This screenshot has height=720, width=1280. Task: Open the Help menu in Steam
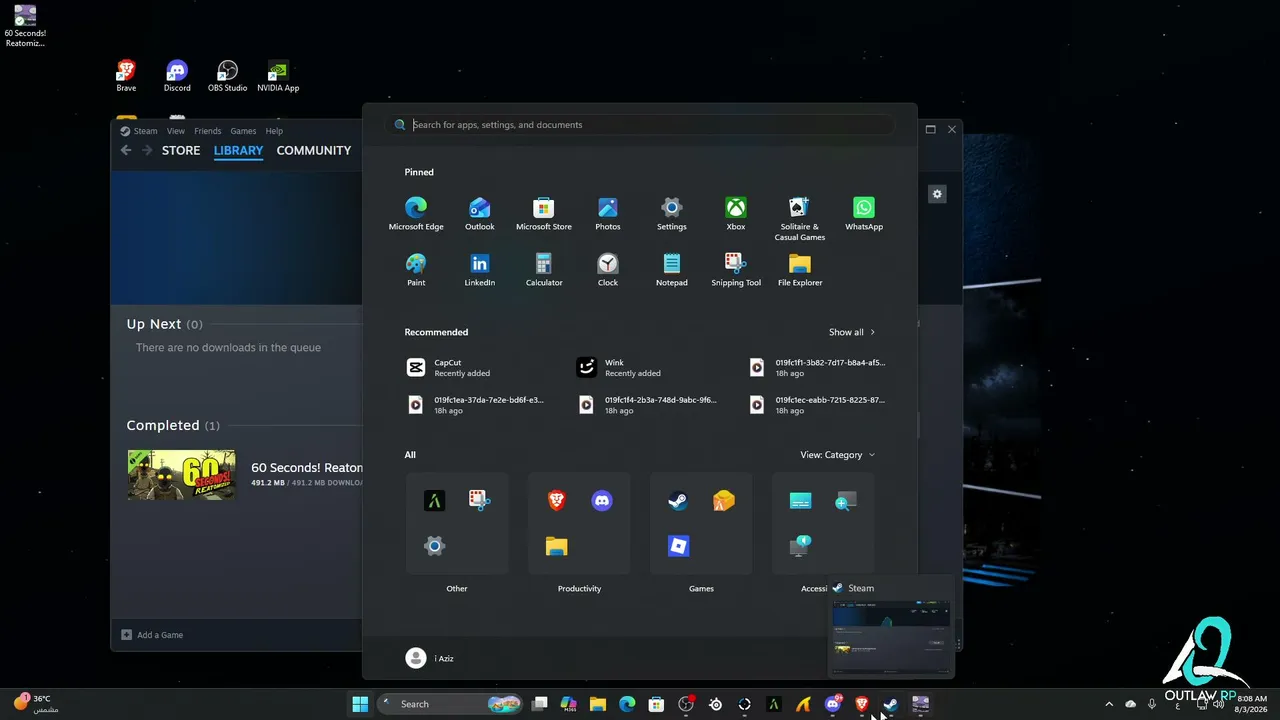(x=274, y=131)
